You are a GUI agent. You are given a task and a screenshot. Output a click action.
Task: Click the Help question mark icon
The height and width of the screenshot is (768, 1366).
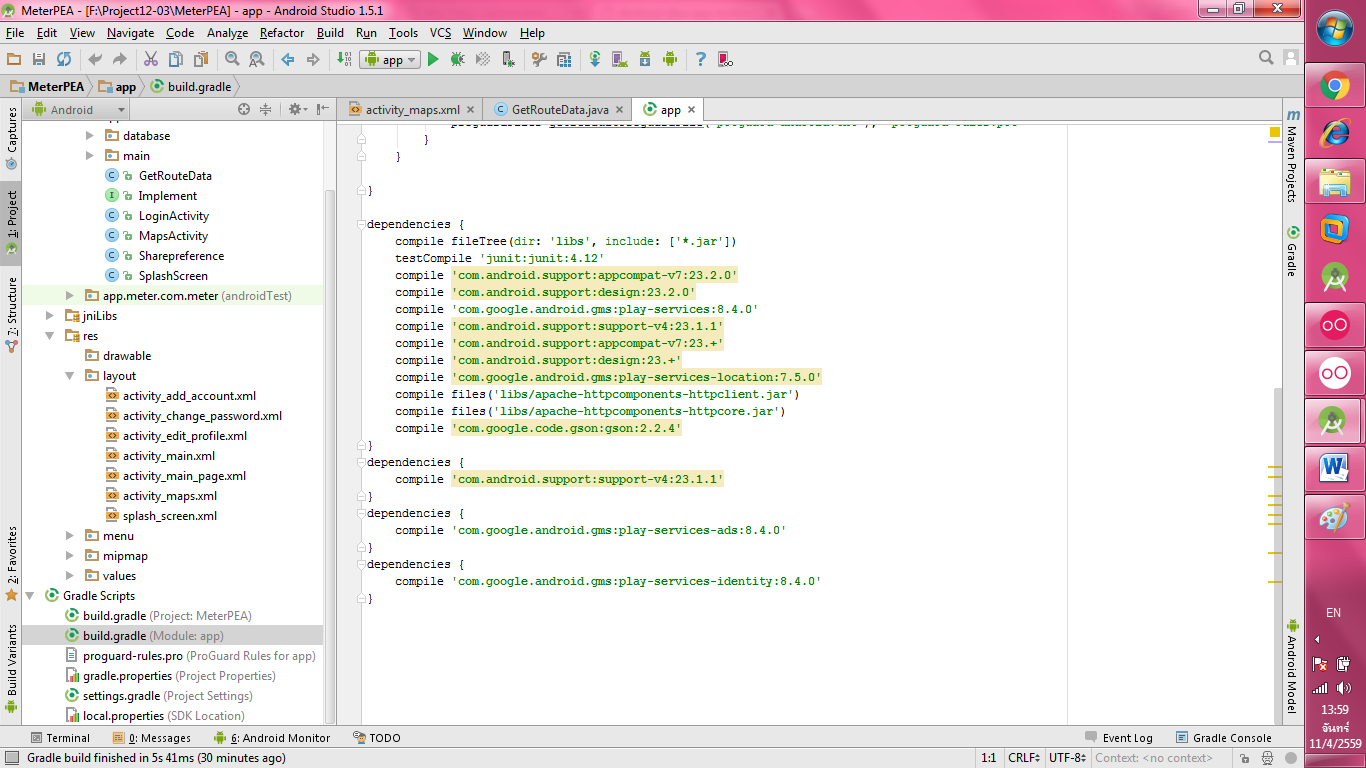pos(701,59)
